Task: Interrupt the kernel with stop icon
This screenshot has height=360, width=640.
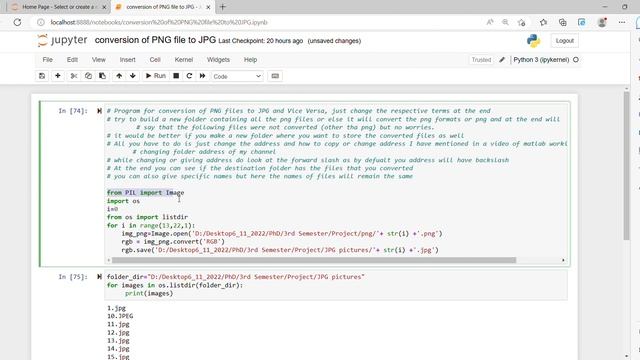Action: tap(176, 76)
